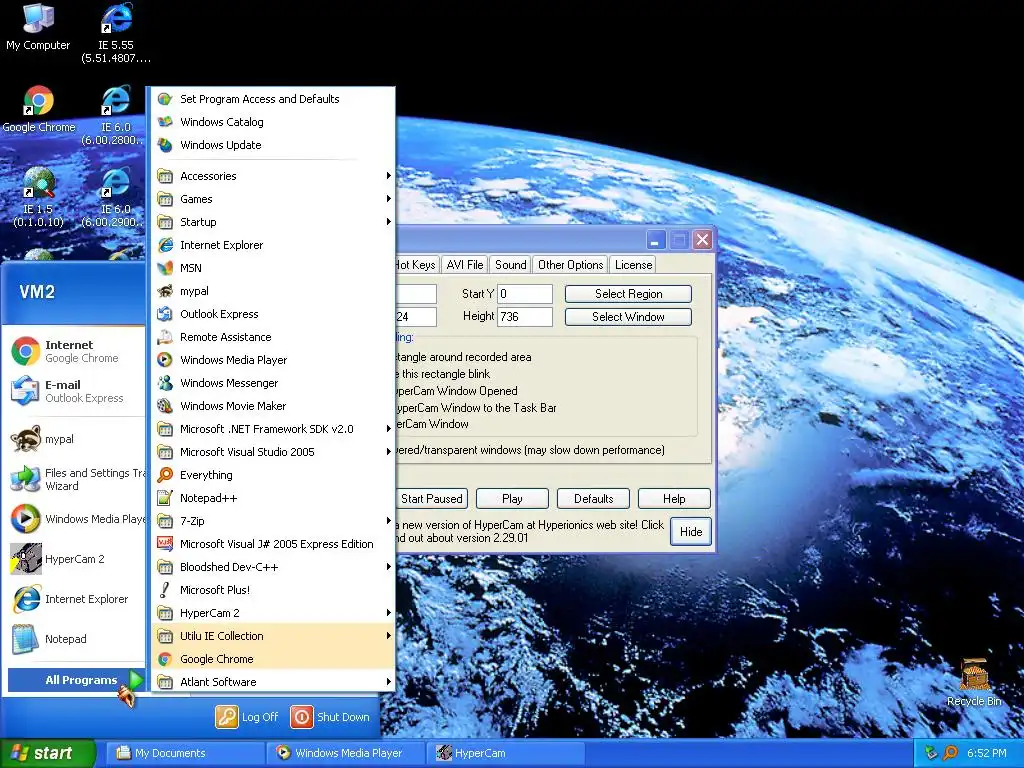Launch Windows Update from programs menu

tap(273, 145)
